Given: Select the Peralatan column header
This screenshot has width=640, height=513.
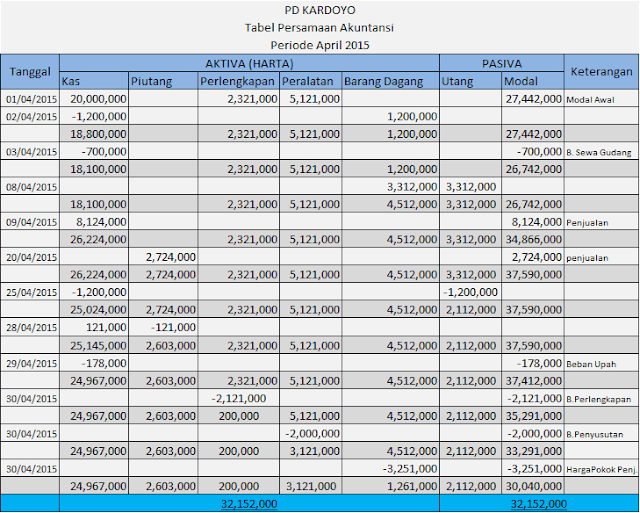Looking at the screenshot, I should click(311, 81).
